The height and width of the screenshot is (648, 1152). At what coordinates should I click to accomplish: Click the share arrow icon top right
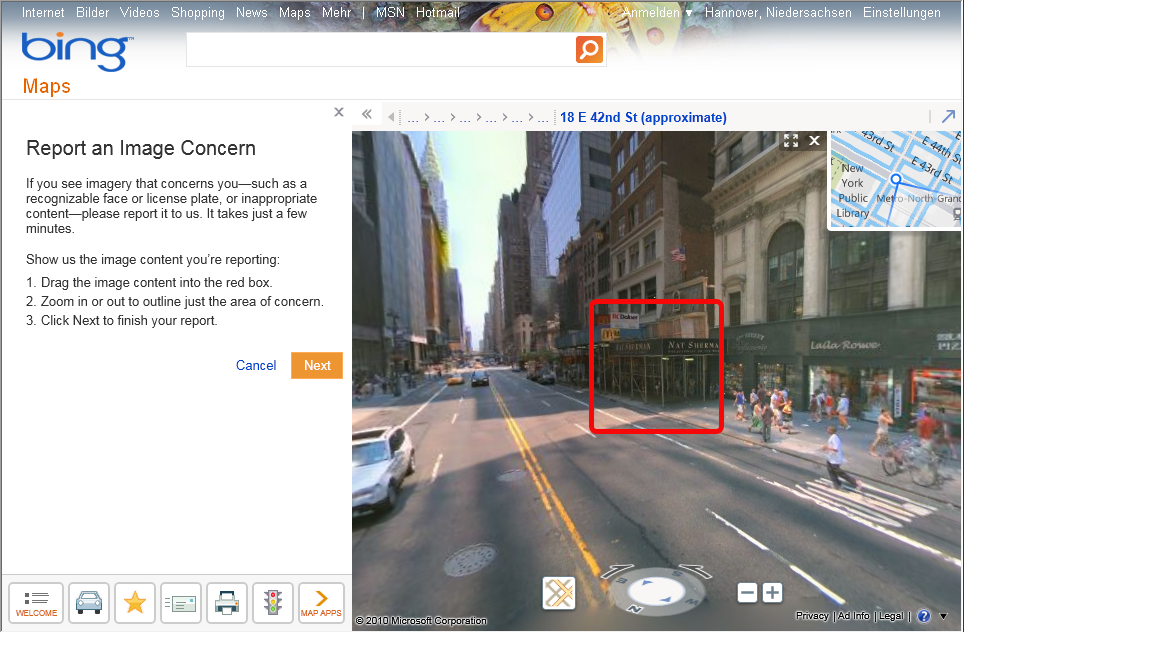[x=948, y=116]
